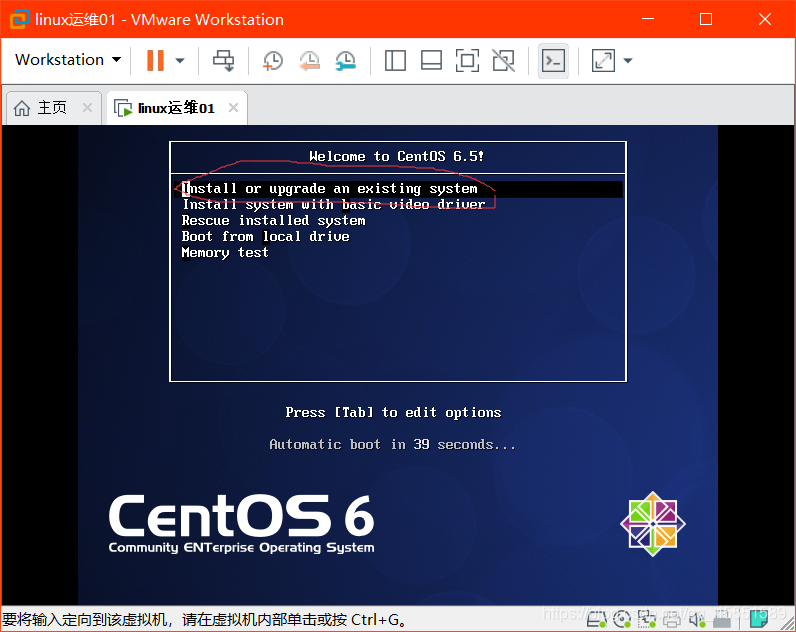The height and width of the screenshot is (632, 796).
Task: Open the message log note icon
Action: [758, 619]
